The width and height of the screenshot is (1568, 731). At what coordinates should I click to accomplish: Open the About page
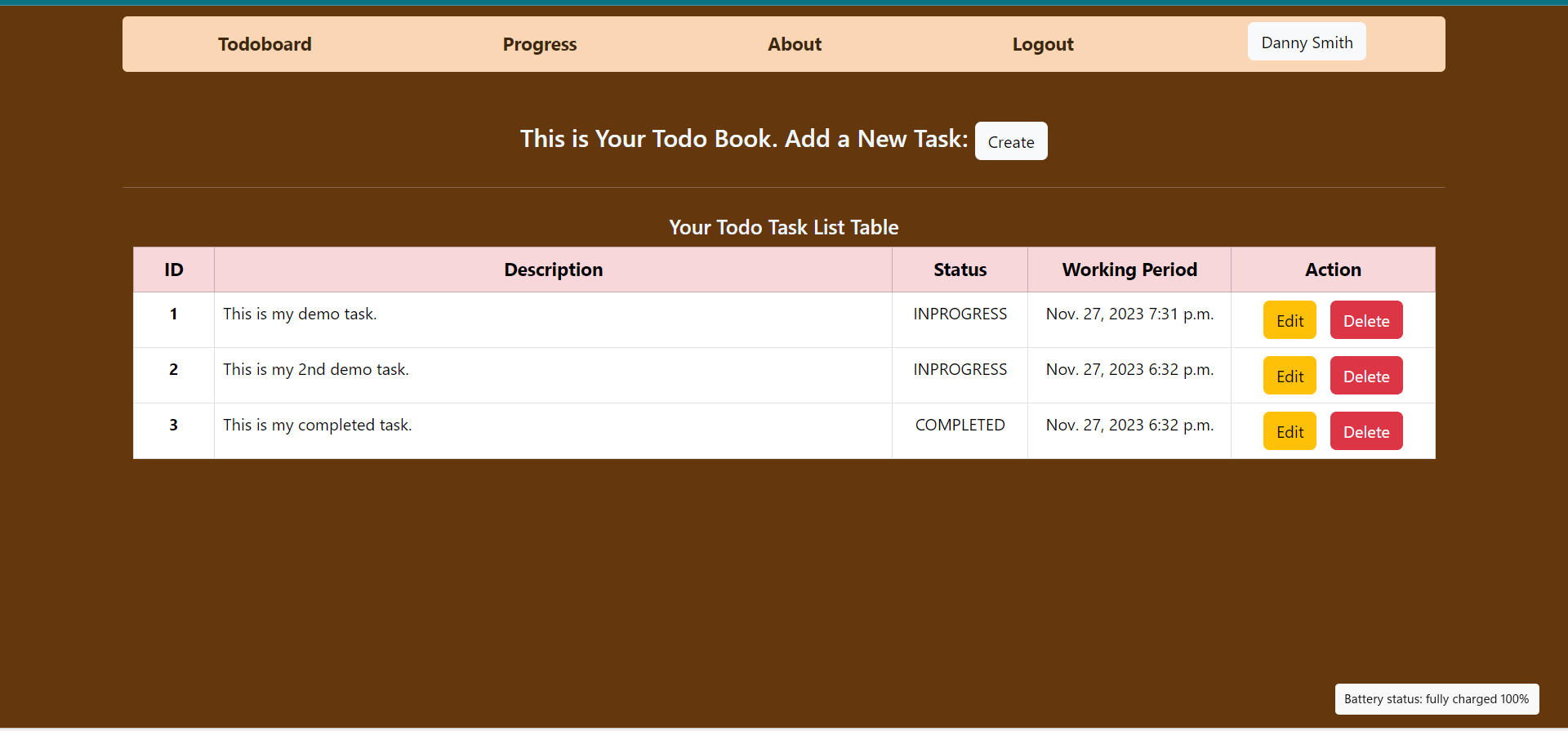point(795,44)
